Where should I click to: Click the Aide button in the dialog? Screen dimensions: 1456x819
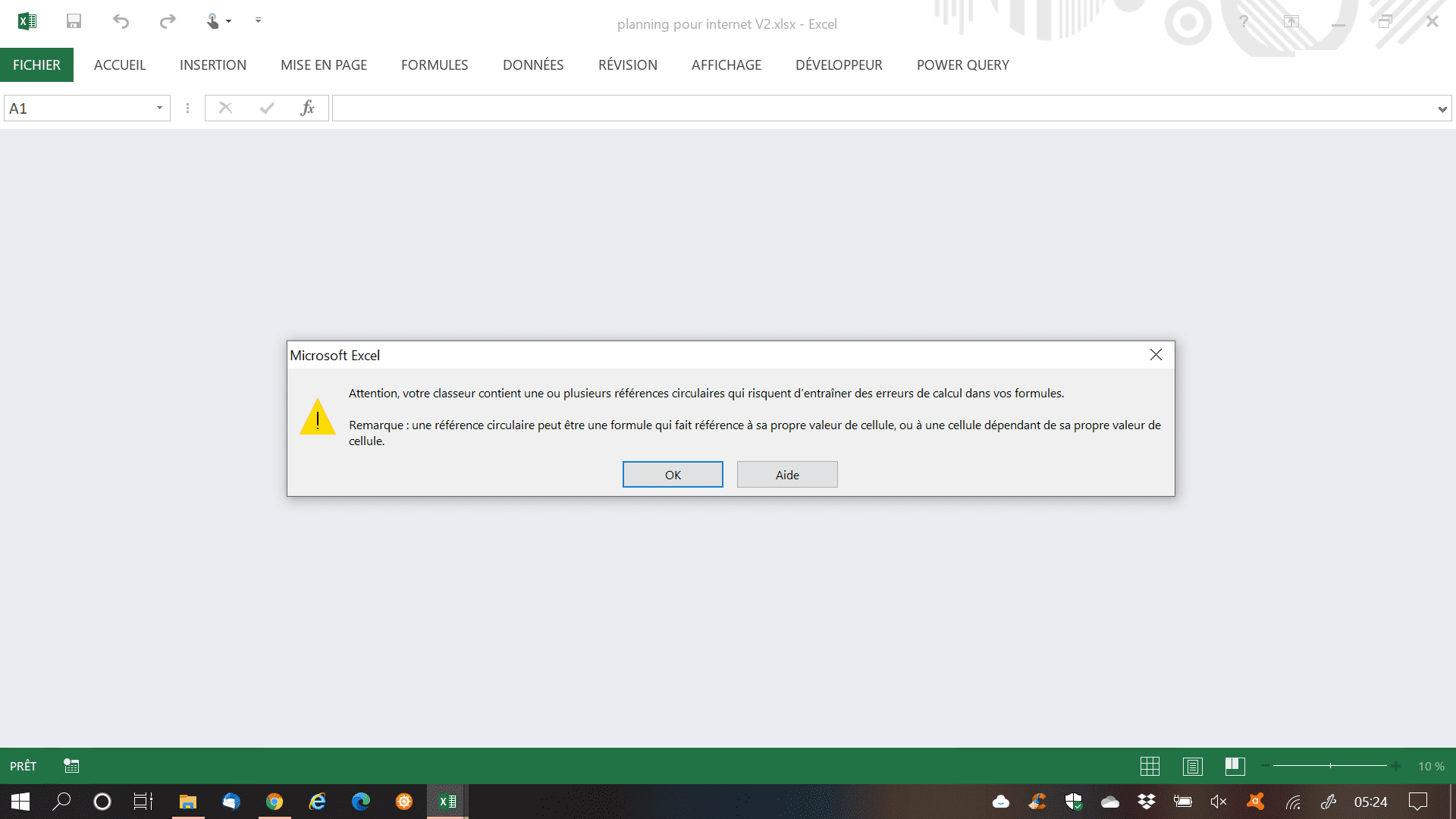click(786, 475)
